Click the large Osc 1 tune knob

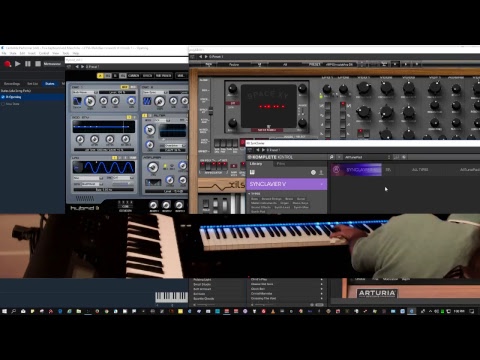pos(90,101)
